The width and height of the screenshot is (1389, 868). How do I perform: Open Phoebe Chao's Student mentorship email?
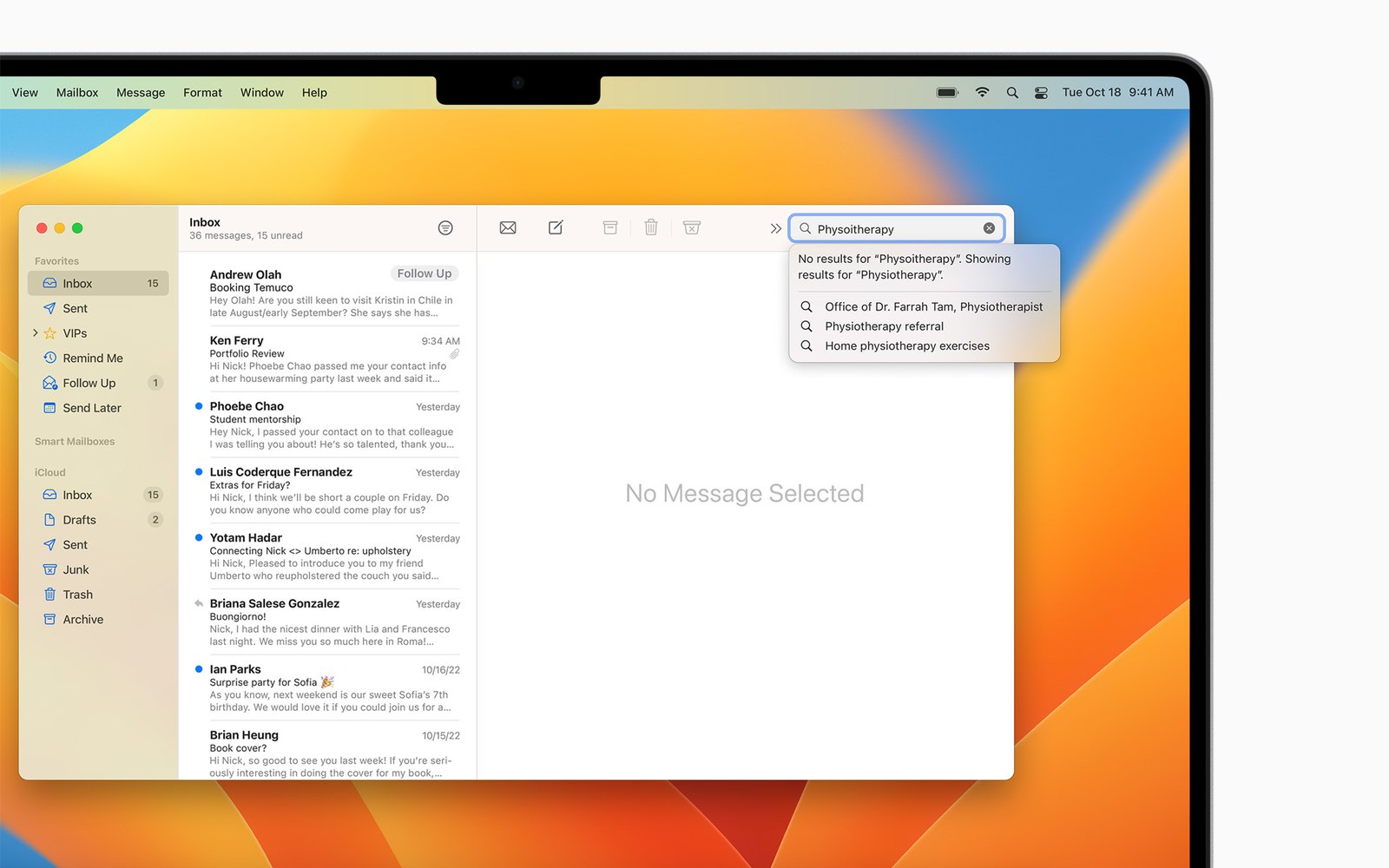pyautogui.click(x=327, y=425)
